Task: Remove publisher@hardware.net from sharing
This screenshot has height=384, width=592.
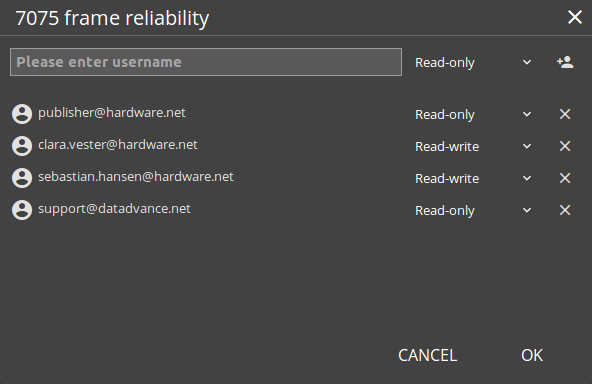Action: coord(565,114)
